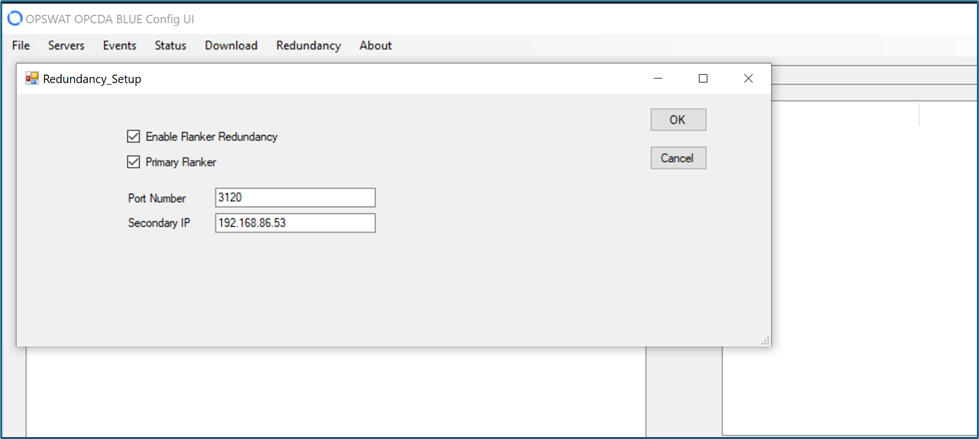Click the dialog's bottom-right resize grip
Image resolution: width=979 pixels, height=439 pixels.
[765, 340]
